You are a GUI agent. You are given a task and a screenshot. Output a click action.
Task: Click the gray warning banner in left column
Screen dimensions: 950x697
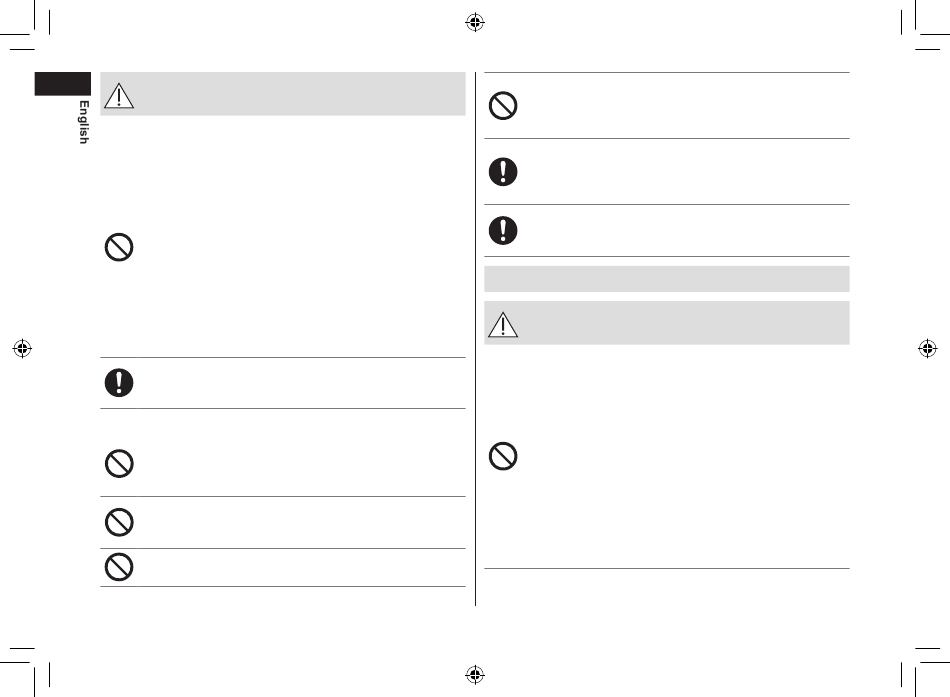click(x=283, y=94)
